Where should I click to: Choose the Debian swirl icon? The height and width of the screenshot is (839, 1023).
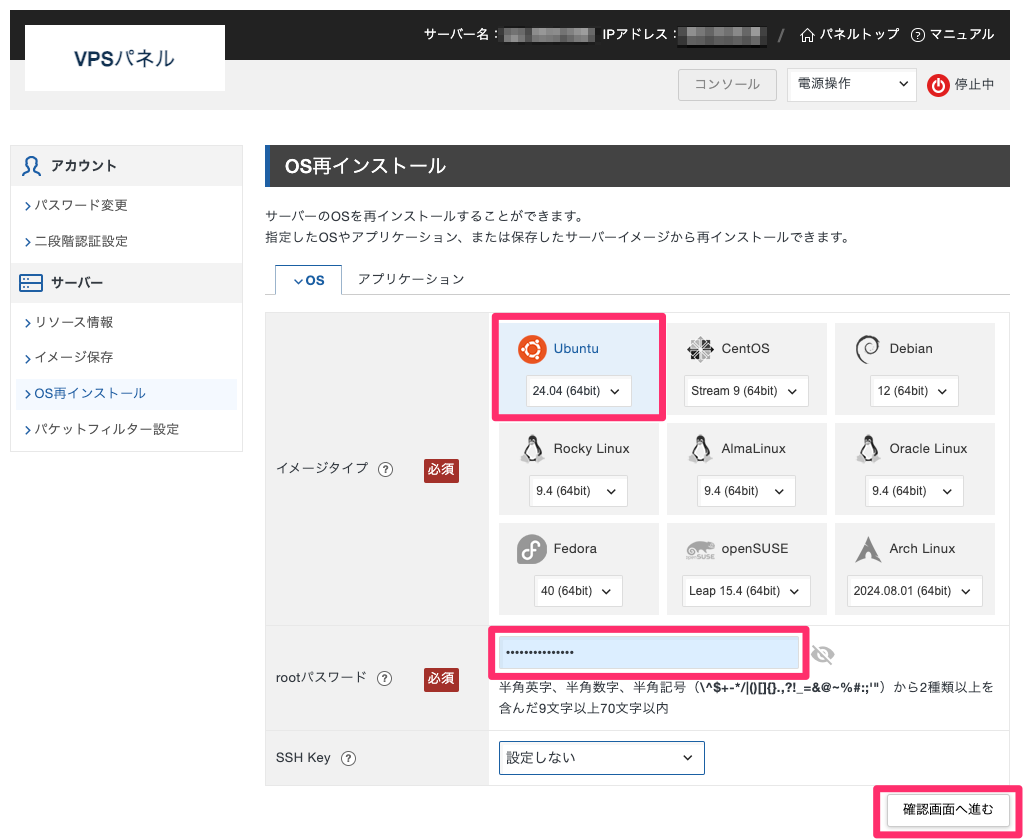(868, 349)
